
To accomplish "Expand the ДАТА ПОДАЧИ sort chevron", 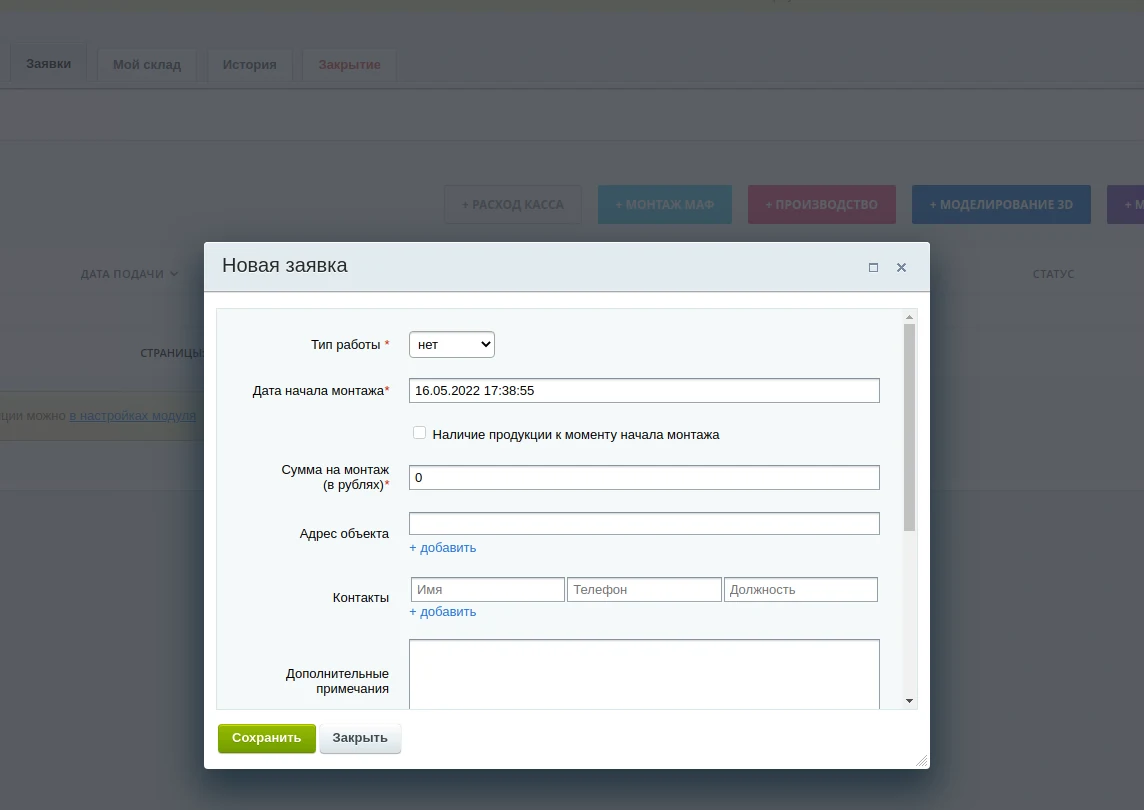I will pos(174,274).
